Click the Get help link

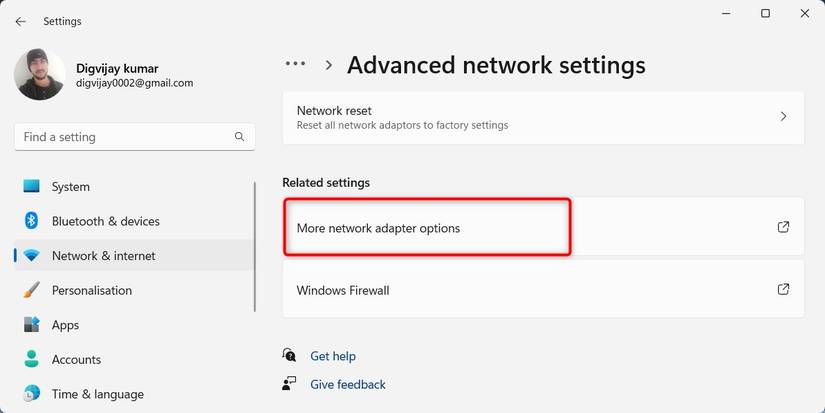coord(333,356)
